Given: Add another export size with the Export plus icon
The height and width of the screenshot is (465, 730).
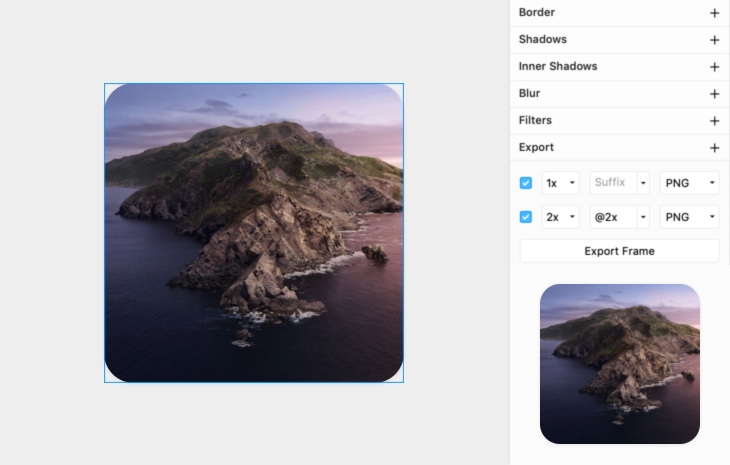Looking at the screenshot, I should coord(714,148).
